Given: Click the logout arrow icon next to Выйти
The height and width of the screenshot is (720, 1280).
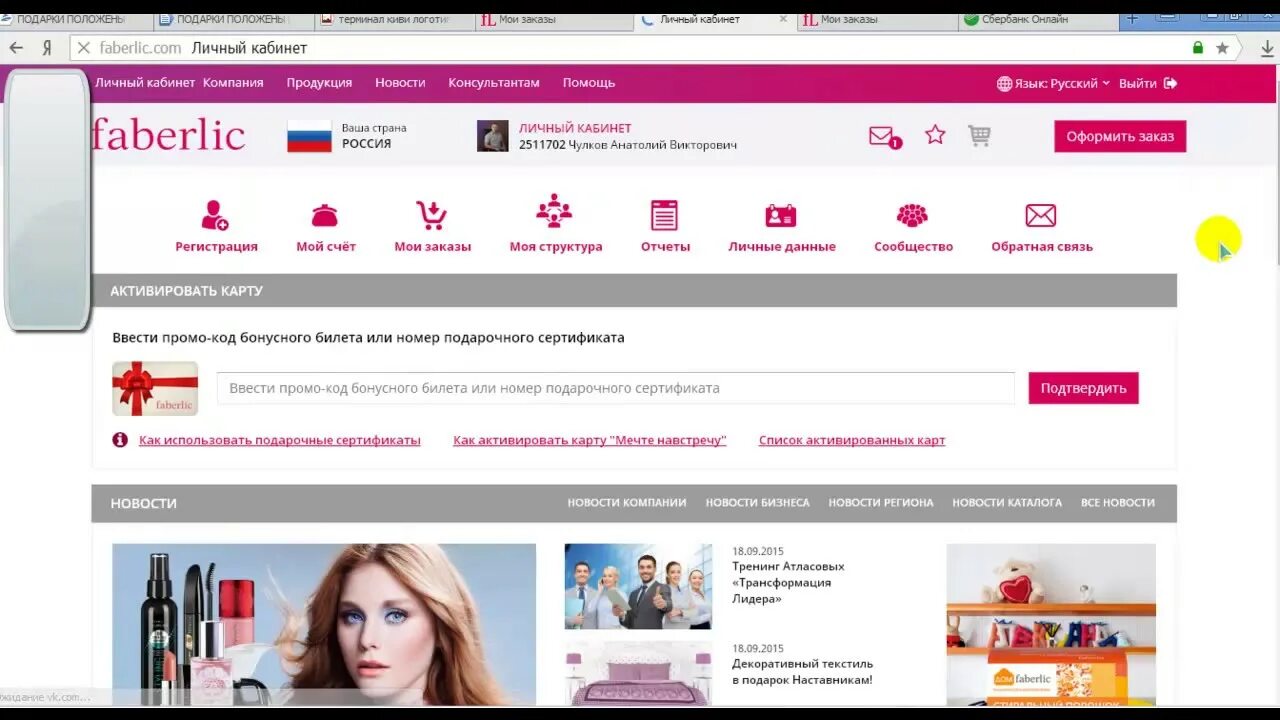Looking at the screenshot, I should point(1171,83).
